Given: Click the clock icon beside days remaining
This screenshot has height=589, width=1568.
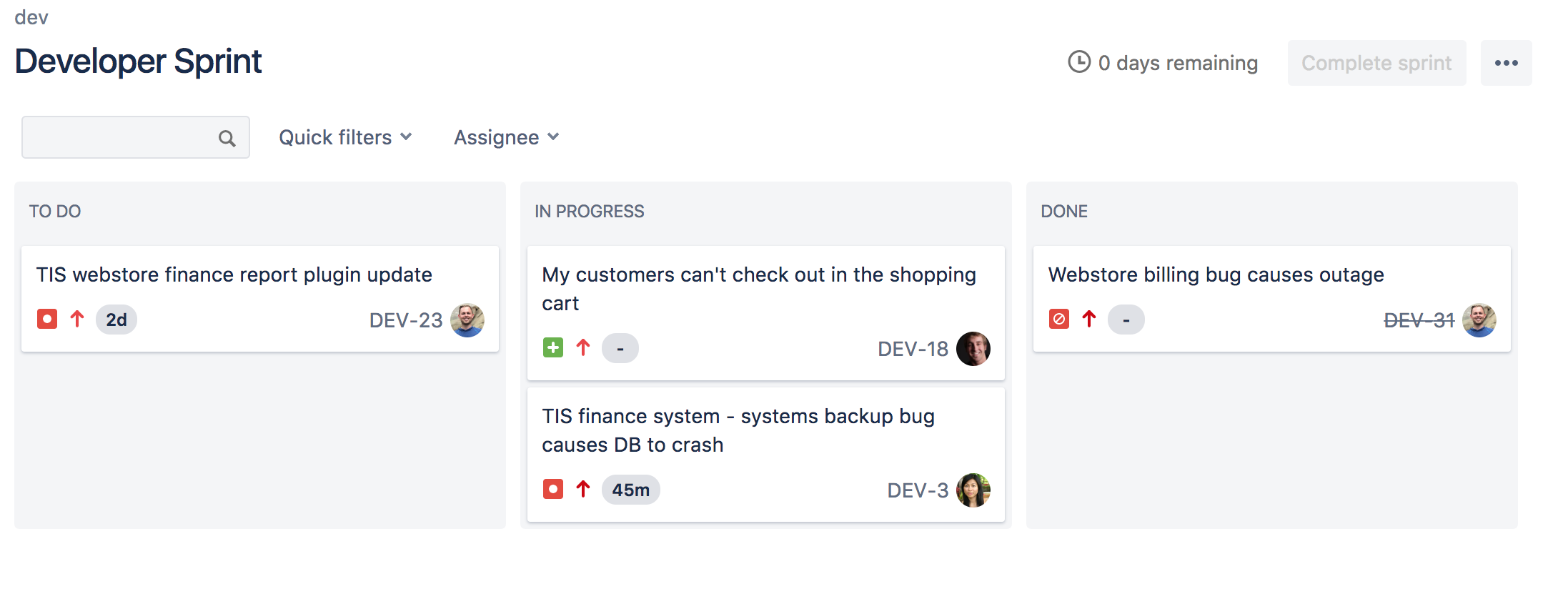Looking at the screenshot, I should (x=1079, y=62).
